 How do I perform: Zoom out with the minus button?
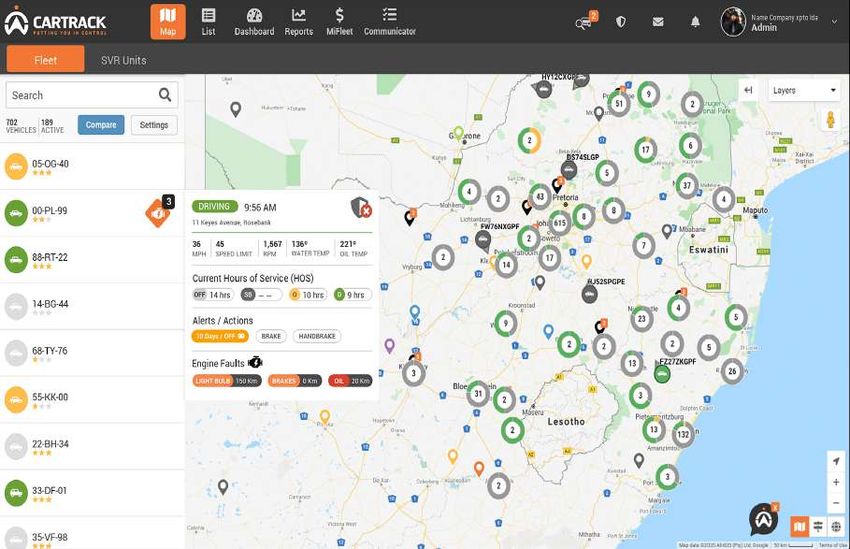coord(836,502)
